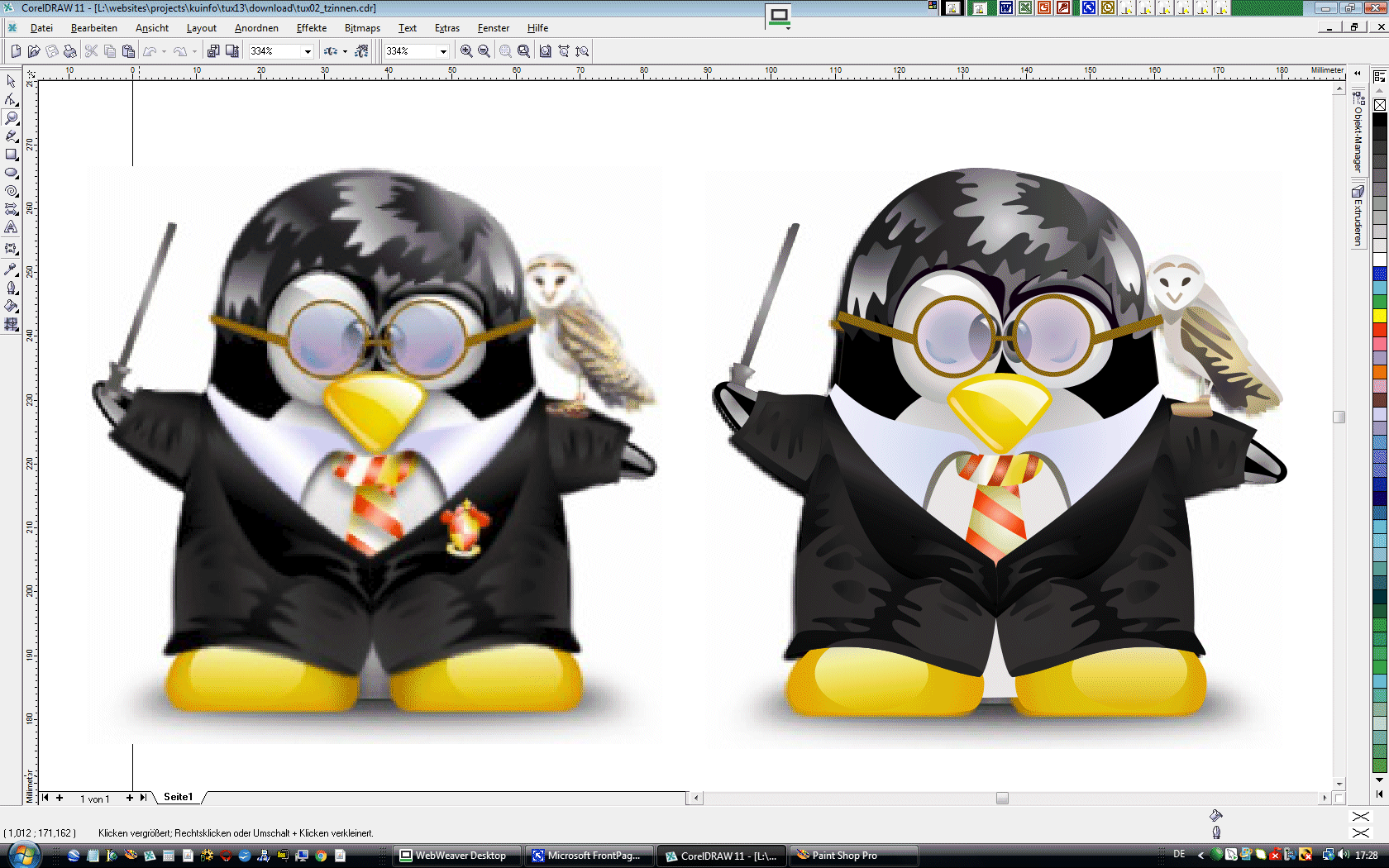
Task: Pick the yellow color swatch in palette
Action: coord(1380,315)
